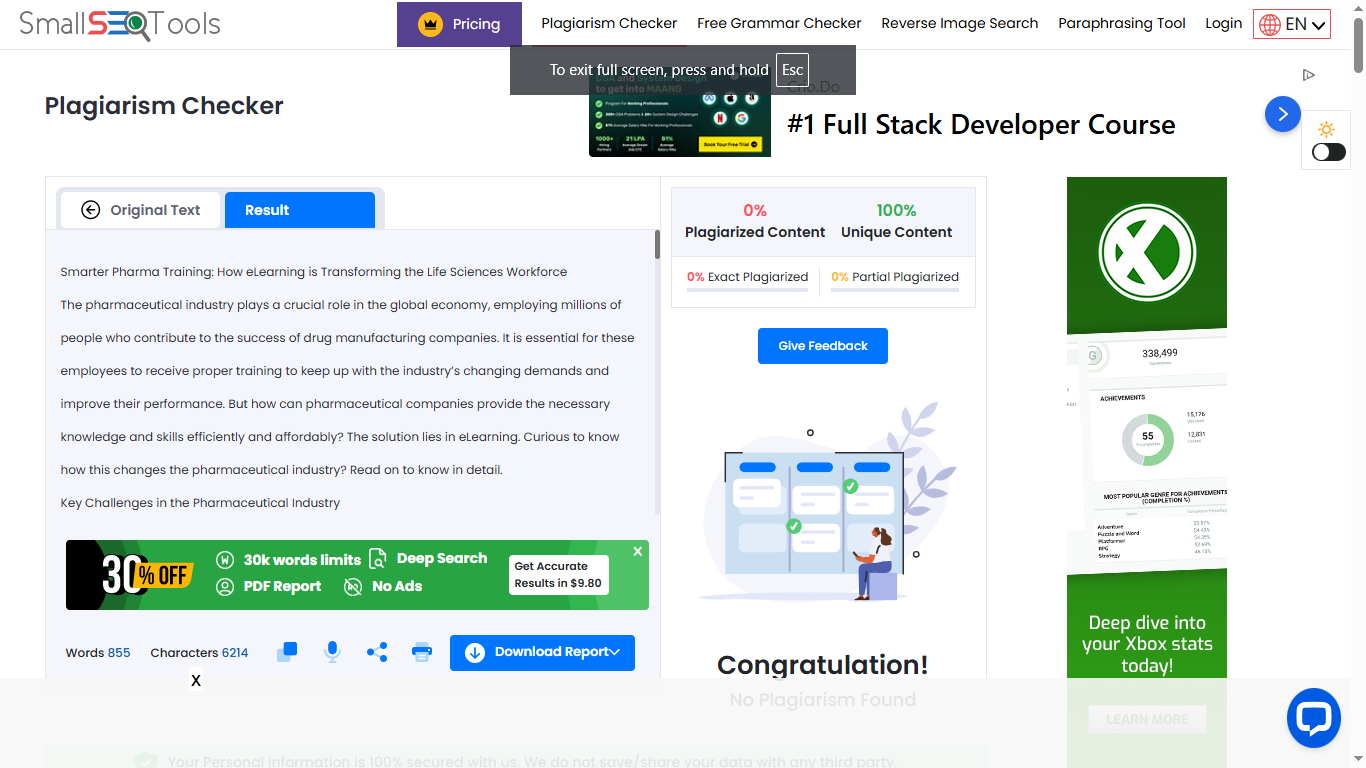Click the Login link
1366x768 pixels.
[1224, 23]
